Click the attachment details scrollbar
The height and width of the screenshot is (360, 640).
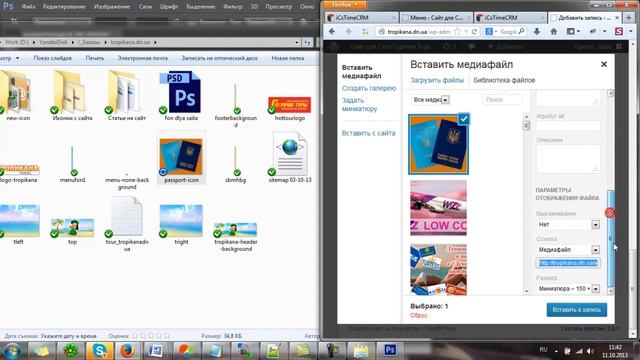pos(611,238)
